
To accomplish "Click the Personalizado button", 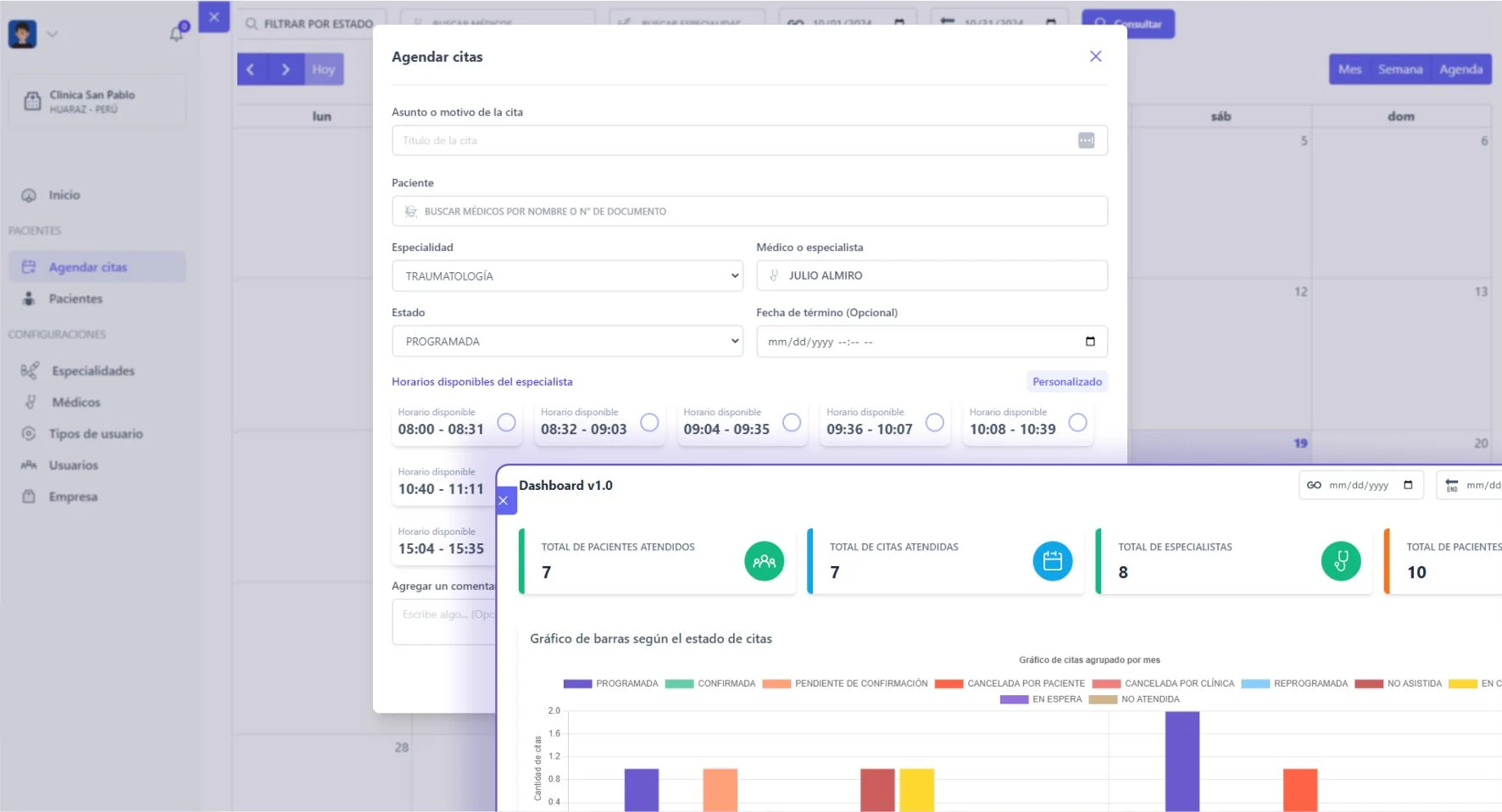I will click(x=1067, y=382).
